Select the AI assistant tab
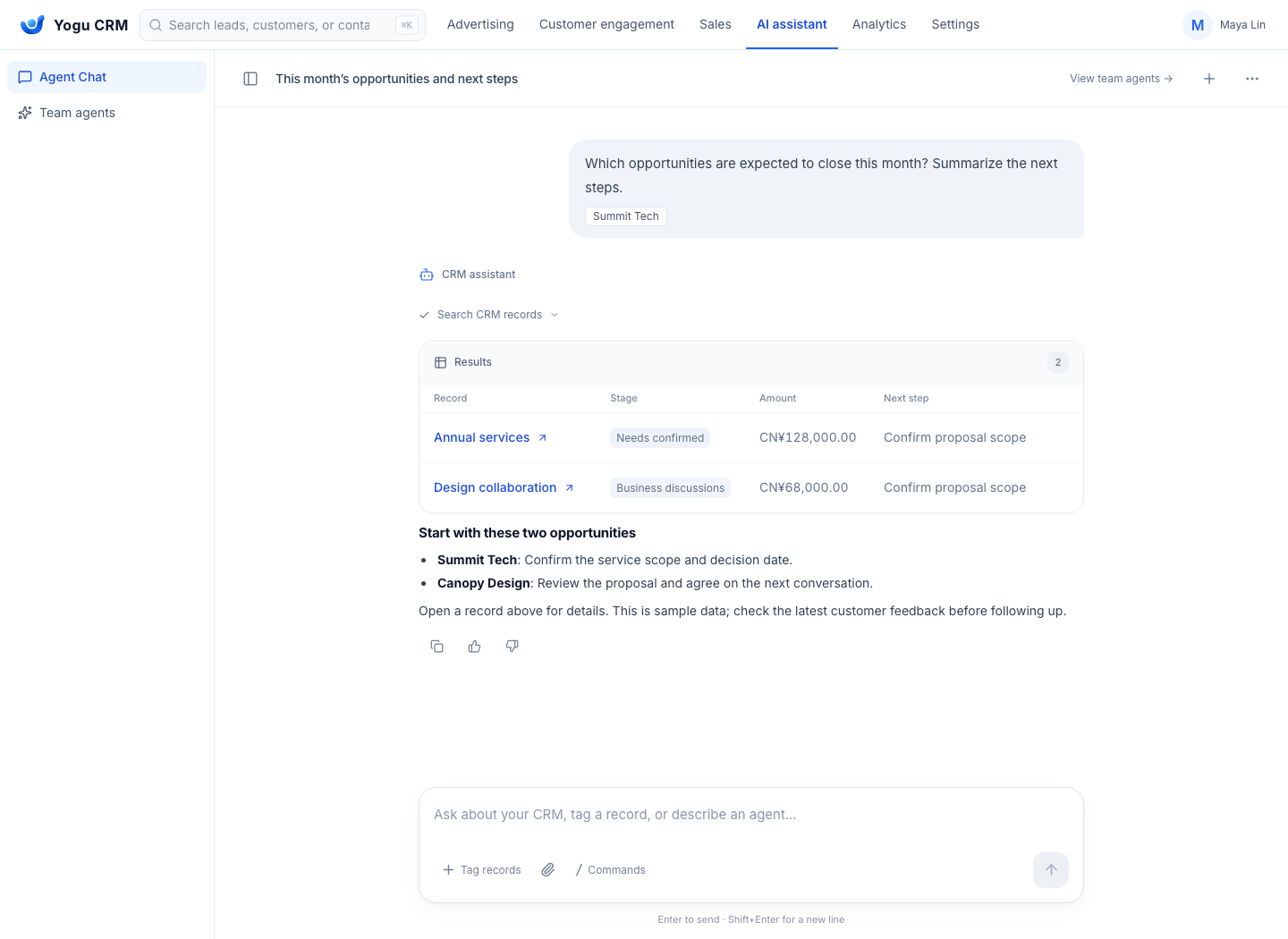Screen dimensions: 1288x939 coord(792,24)
